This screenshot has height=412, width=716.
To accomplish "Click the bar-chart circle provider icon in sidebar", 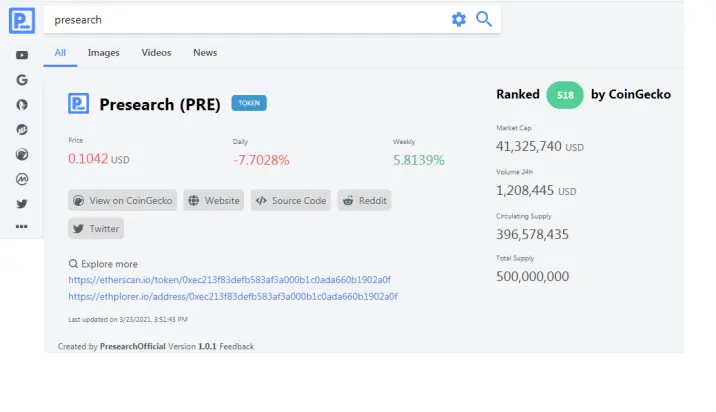I will tap(22, 130).
